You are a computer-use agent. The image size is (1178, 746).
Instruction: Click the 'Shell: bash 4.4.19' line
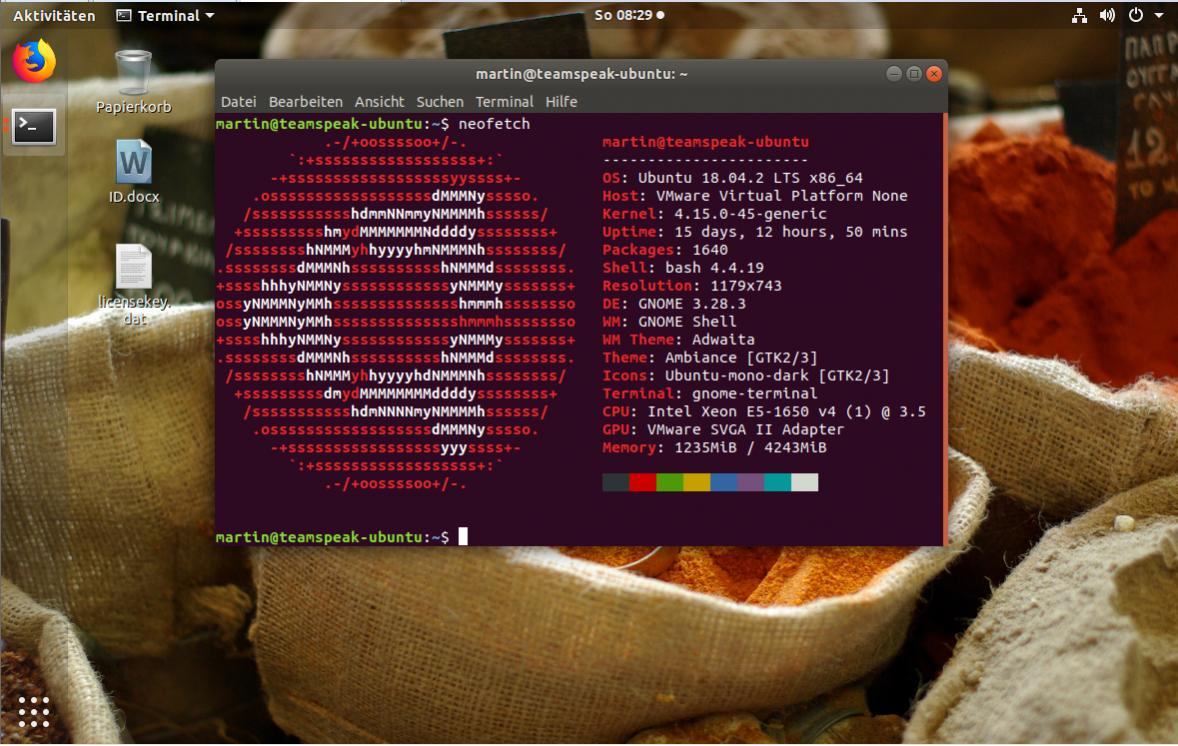coord(683,268)
